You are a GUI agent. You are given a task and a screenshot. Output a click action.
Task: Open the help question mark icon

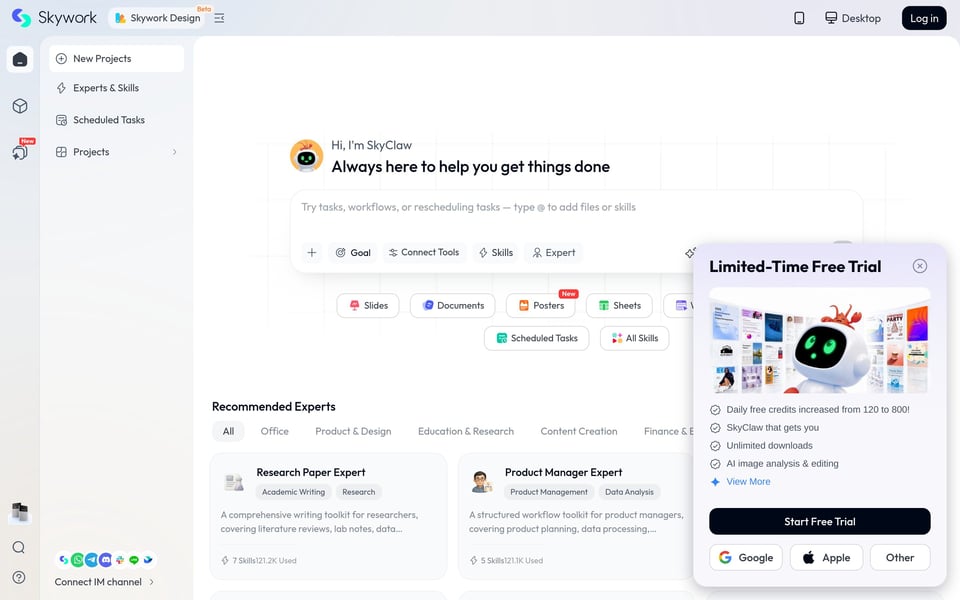pos(19,577)
